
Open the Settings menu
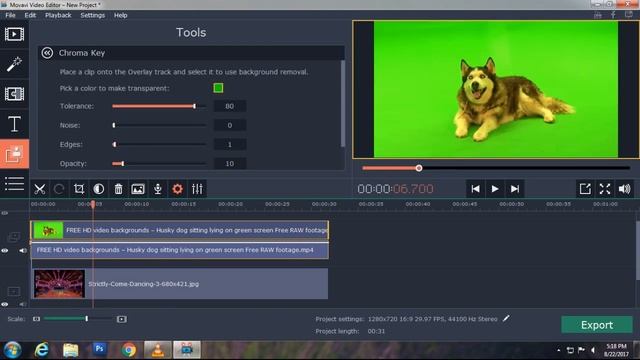pyautogui.click(x=93, y=15)
